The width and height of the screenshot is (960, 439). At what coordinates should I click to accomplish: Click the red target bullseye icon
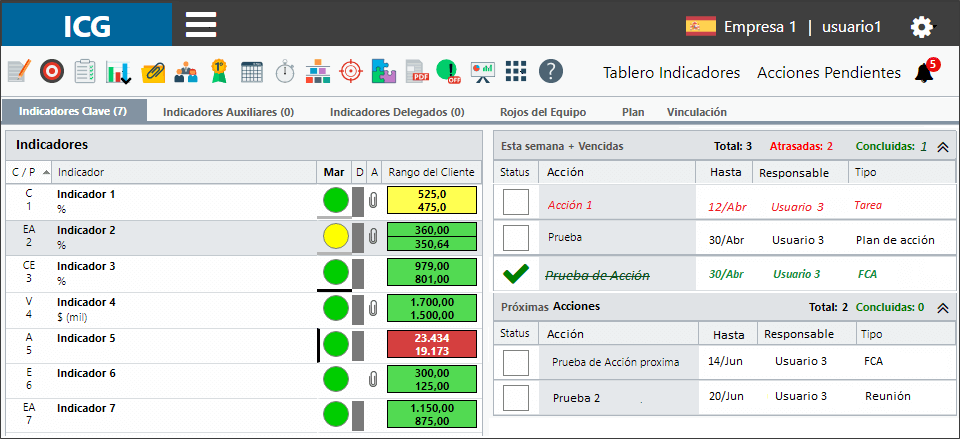point(52,72)
